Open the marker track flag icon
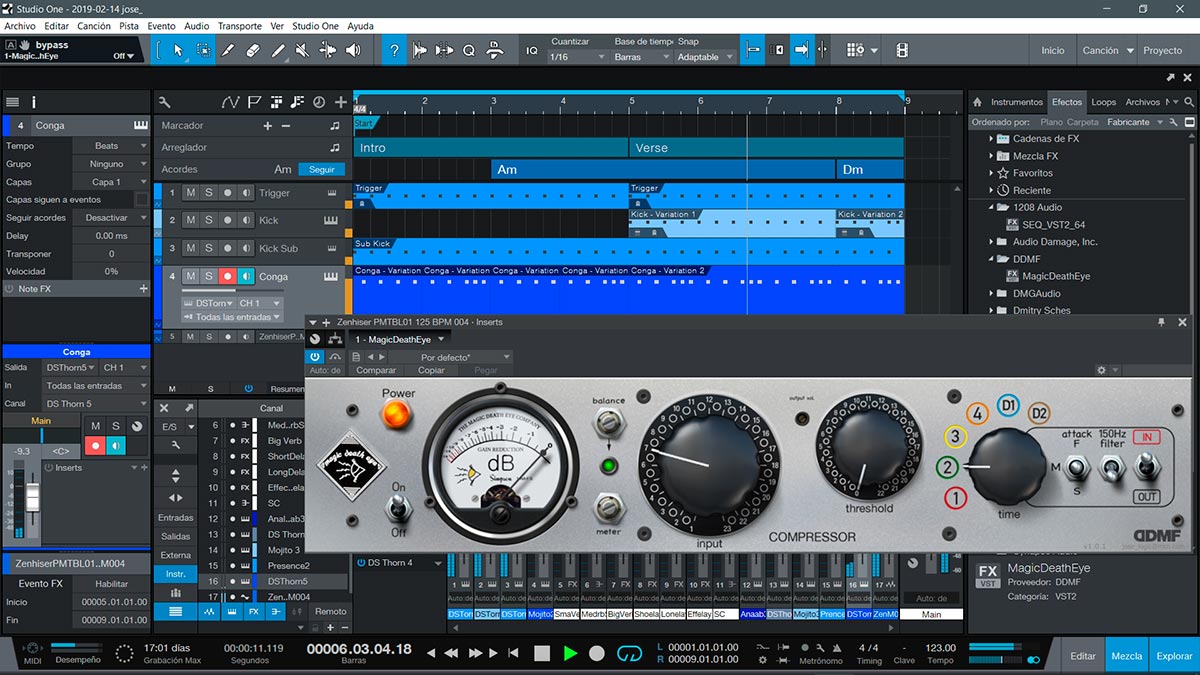 point(254,102)
